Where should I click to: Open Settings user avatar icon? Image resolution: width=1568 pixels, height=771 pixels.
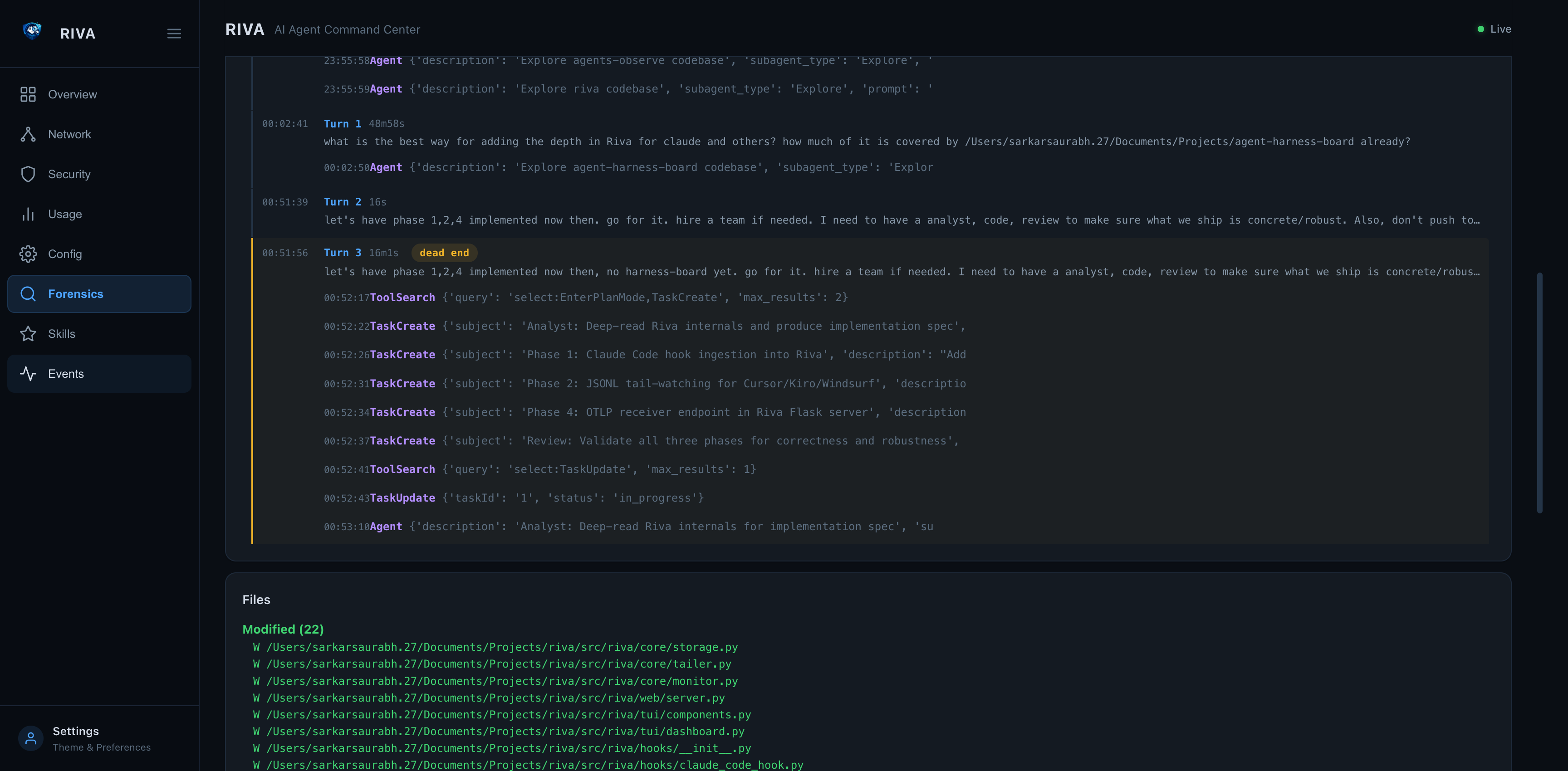point(30,738)
